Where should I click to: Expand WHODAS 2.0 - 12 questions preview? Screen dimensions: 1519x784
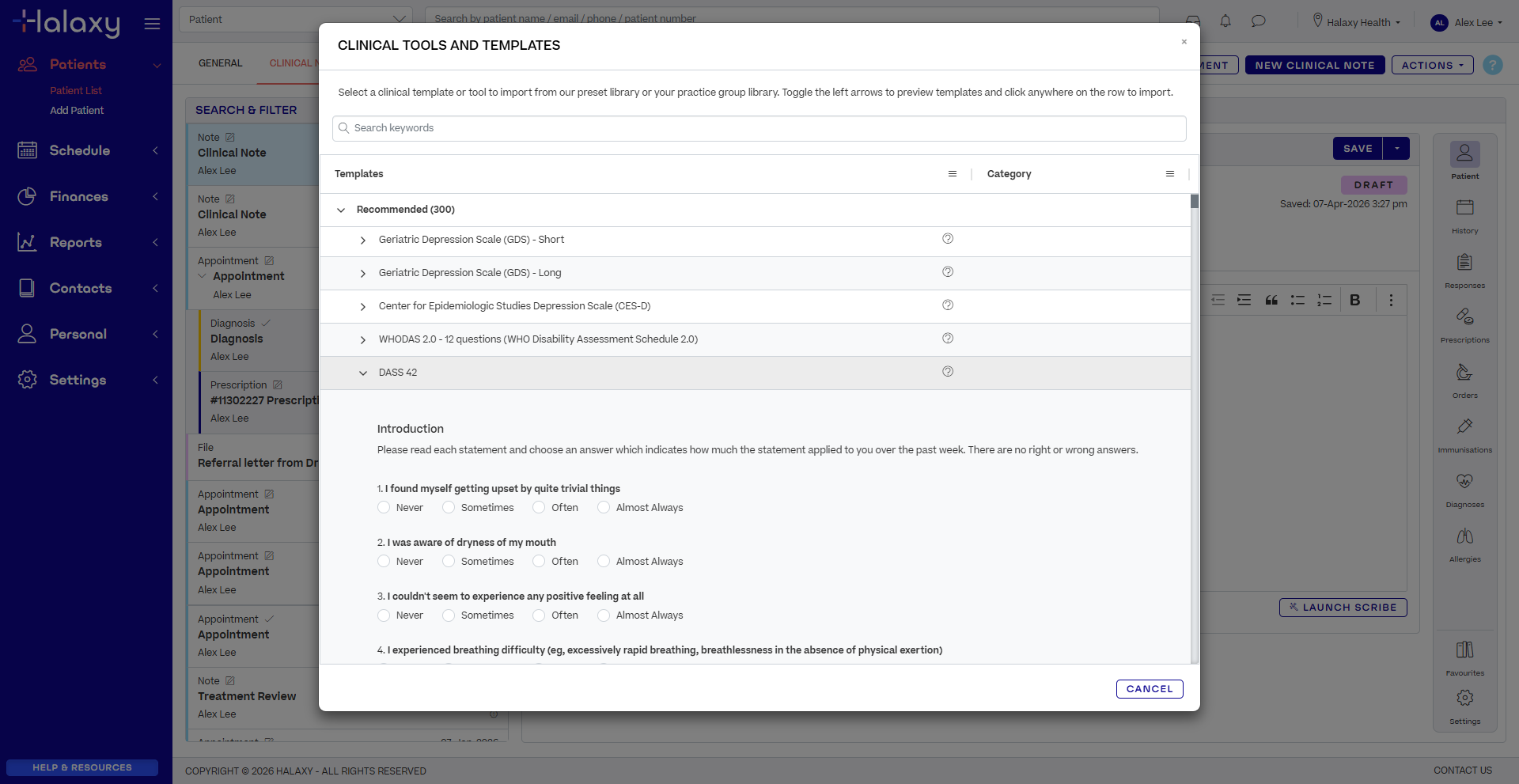363,339
